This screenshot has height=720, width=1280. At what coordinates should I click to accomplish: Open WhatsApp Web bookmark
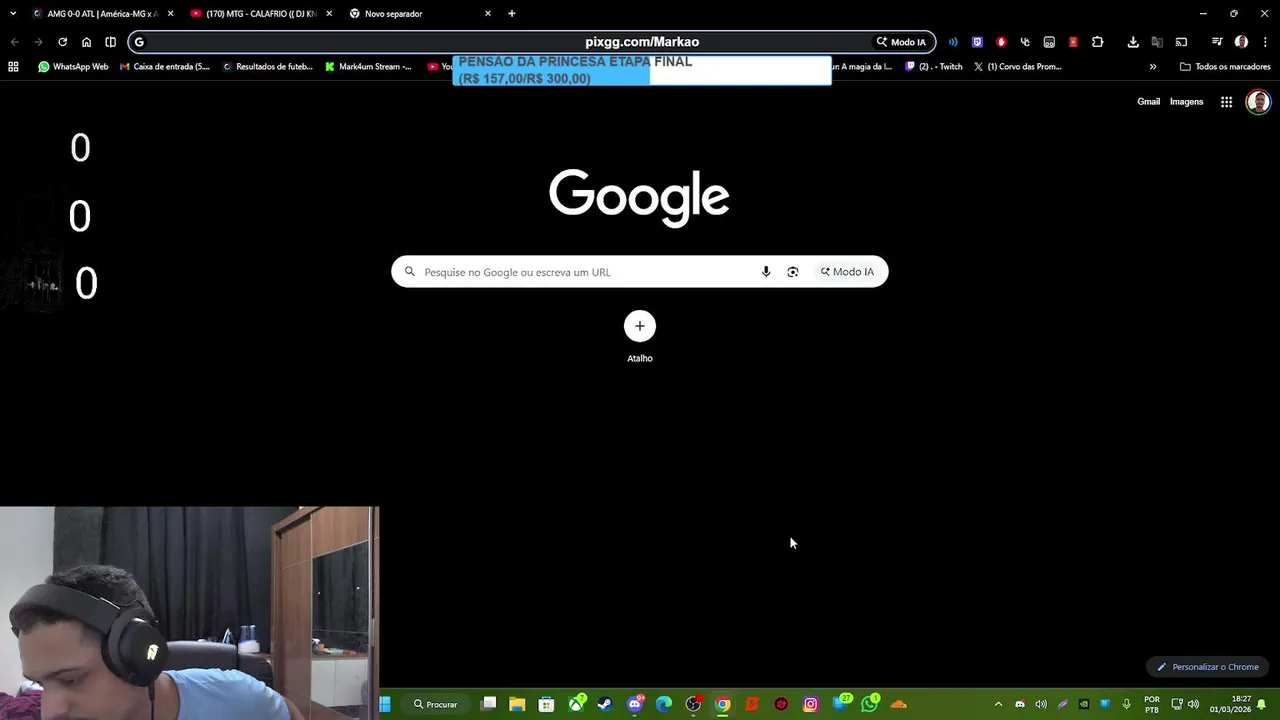pos(73,67)
